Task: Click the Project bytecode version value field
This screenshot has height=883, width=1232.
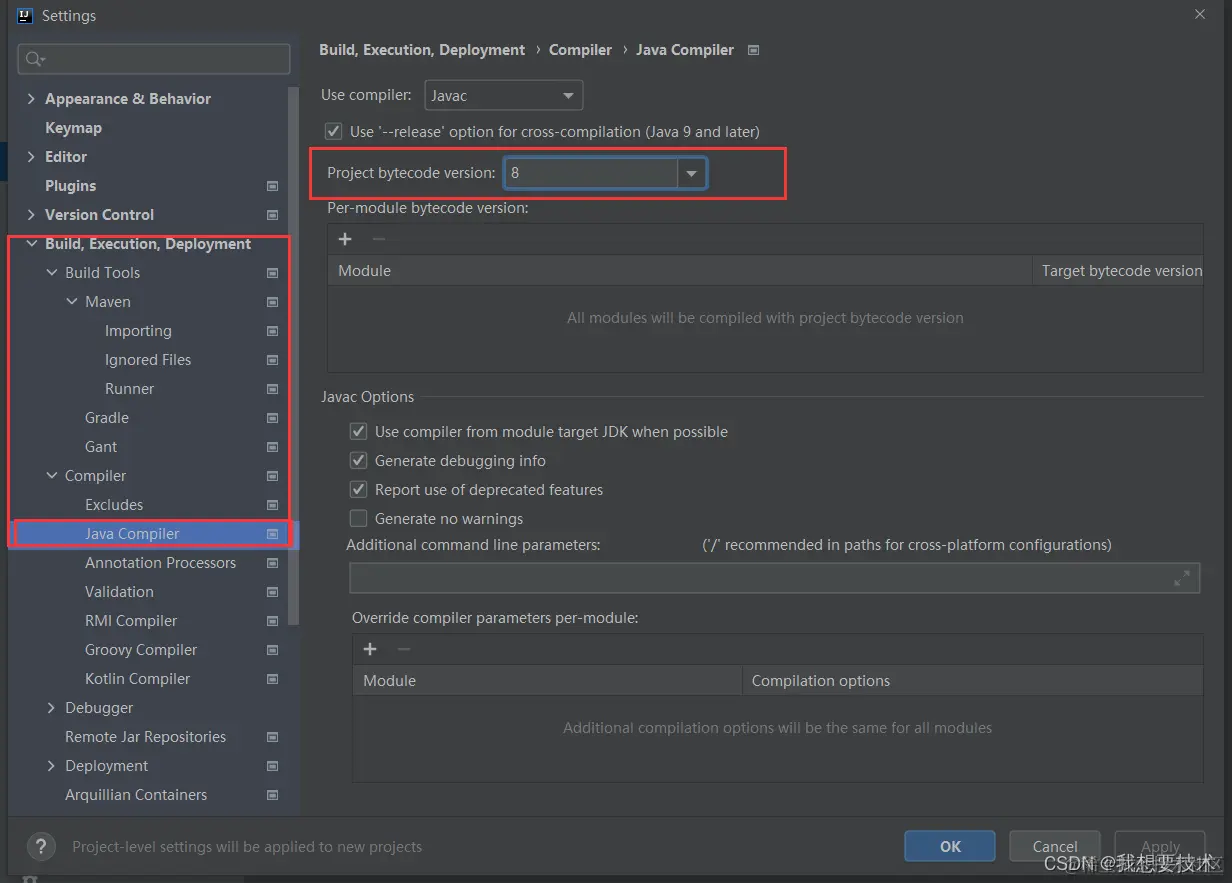Action: [x=591, y=173]
